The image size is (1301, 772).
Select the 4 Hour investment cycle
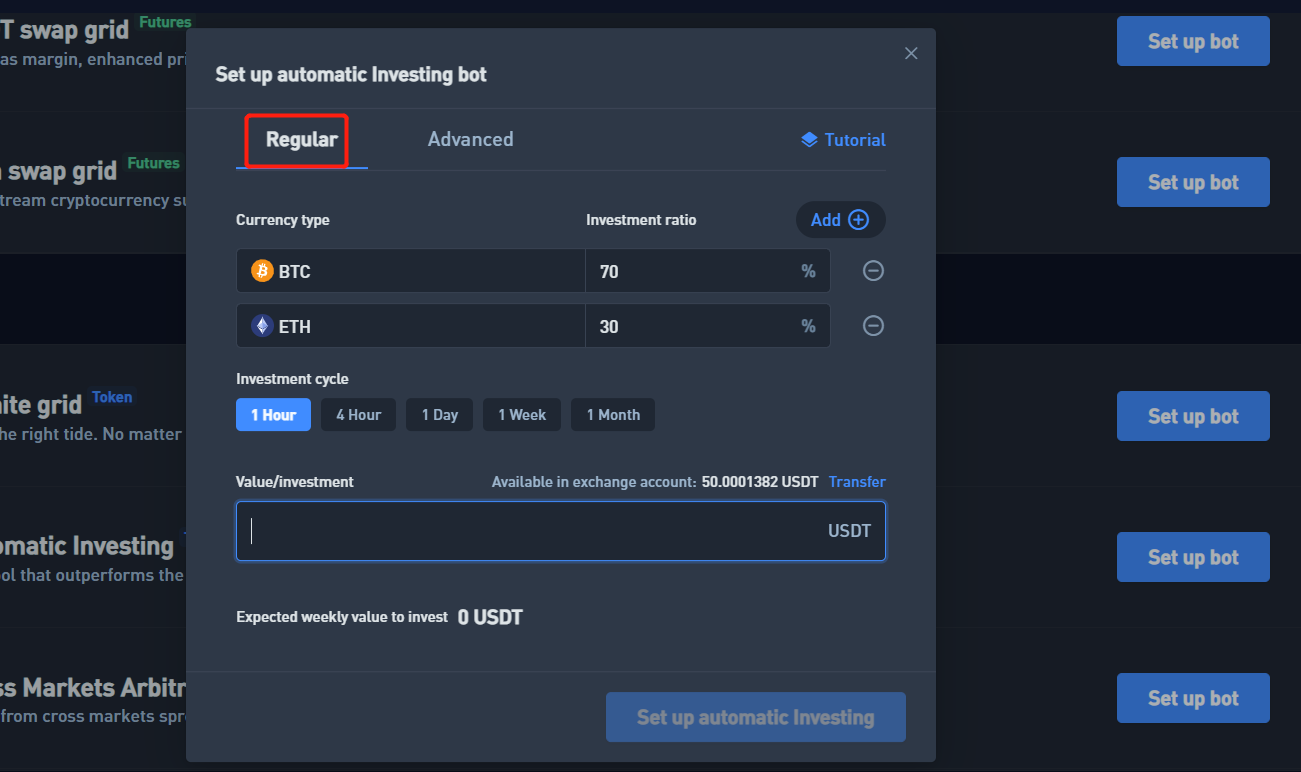(358, 415)
